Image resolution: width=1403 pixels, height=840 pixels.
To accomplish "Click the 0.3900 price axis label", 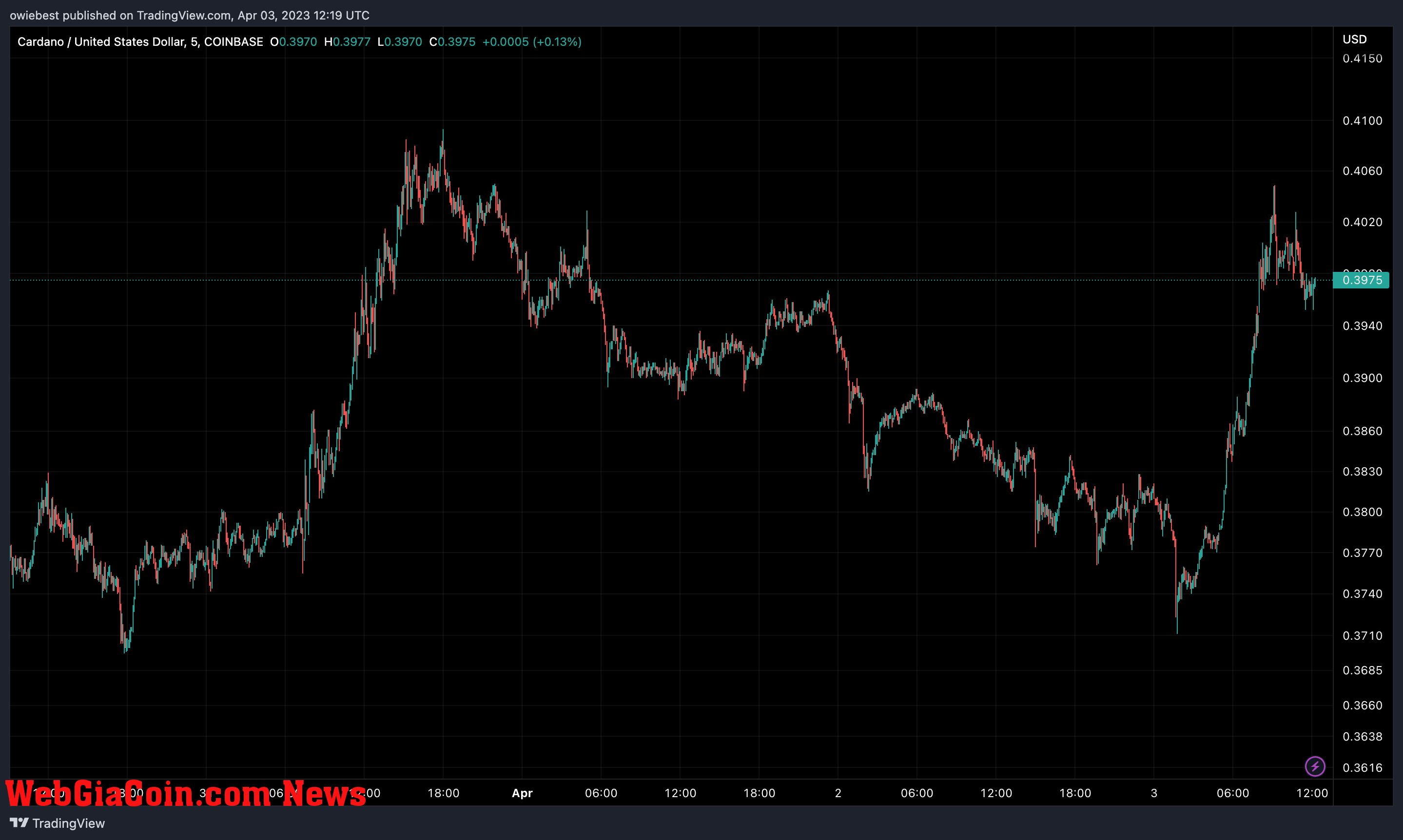I will [1362, 378].
